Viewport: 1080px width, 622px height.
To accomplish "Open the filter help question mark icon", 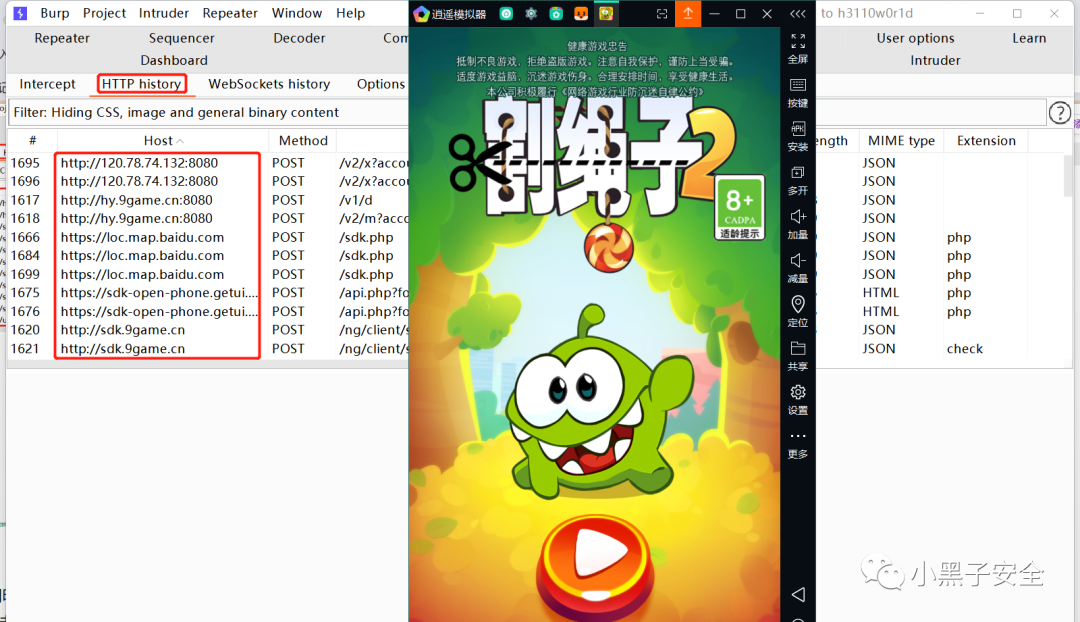I will [1059, 112].
